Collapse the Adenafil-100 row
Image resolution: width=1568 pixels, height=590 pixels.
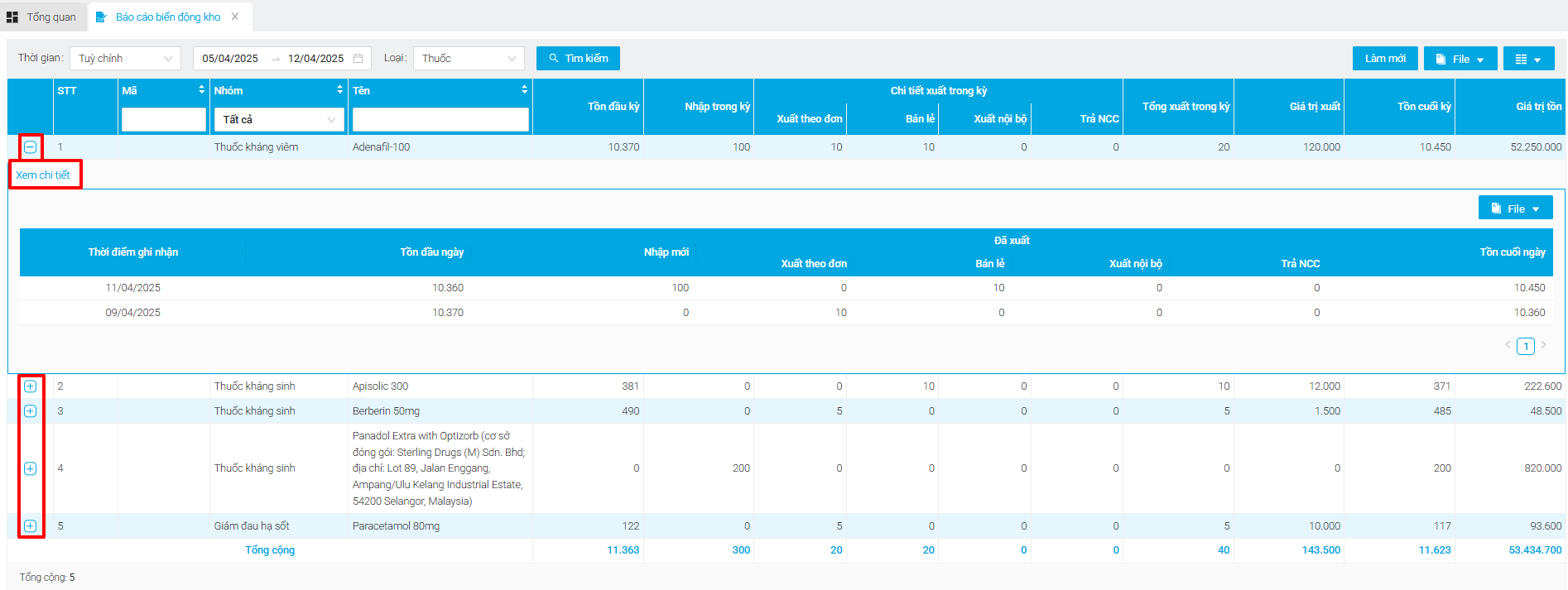[31, 147]
